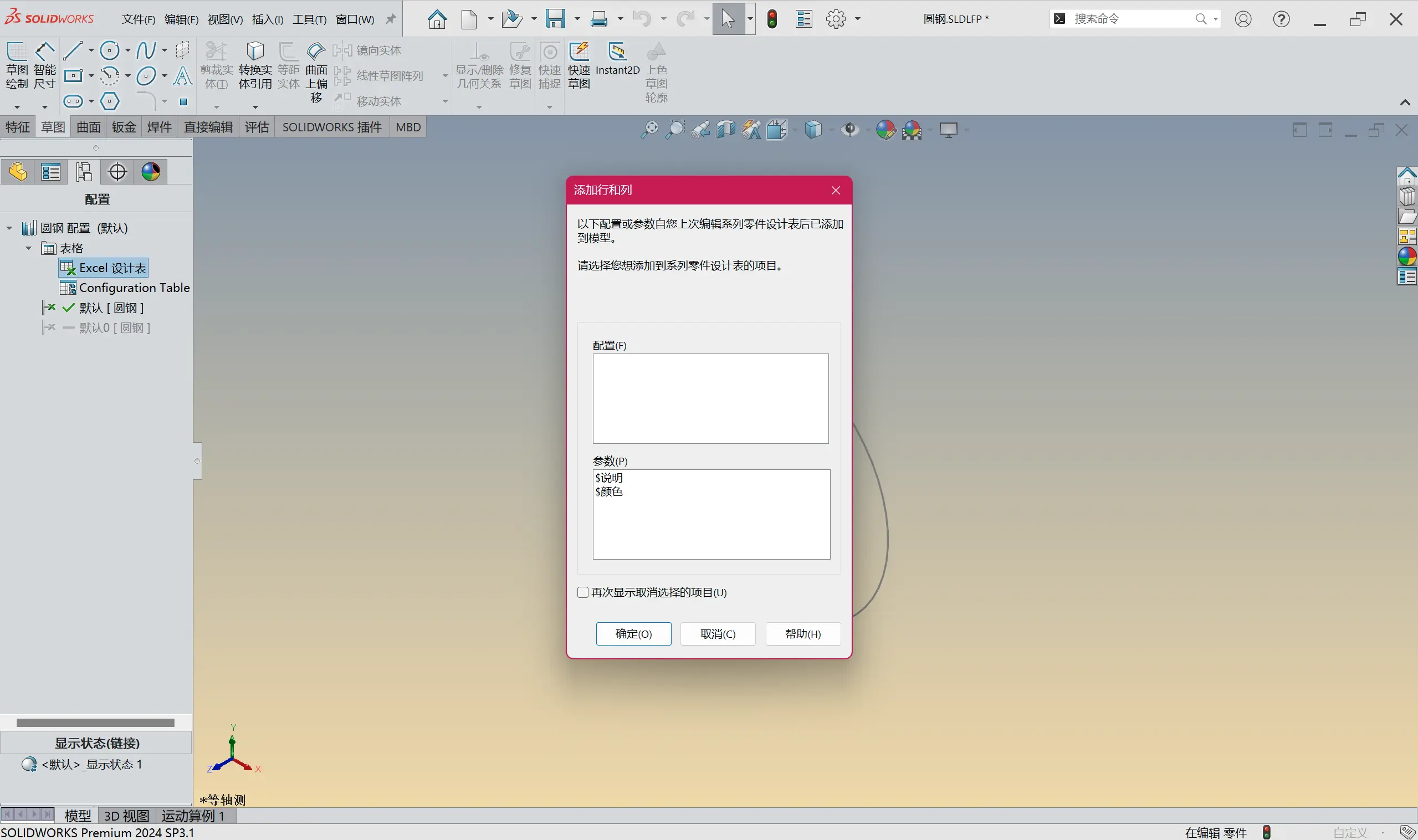This screenshot has height=840, width=1418.
Task: Check '再次显示取消选择的项目' checkbox
Action: pos(582,592)
